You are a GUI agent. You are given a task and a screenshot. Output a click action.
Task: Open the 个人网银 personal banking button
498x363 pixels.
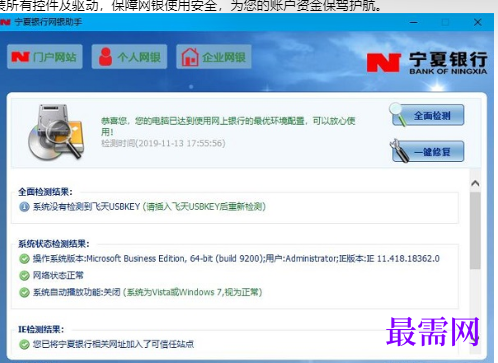129,57
